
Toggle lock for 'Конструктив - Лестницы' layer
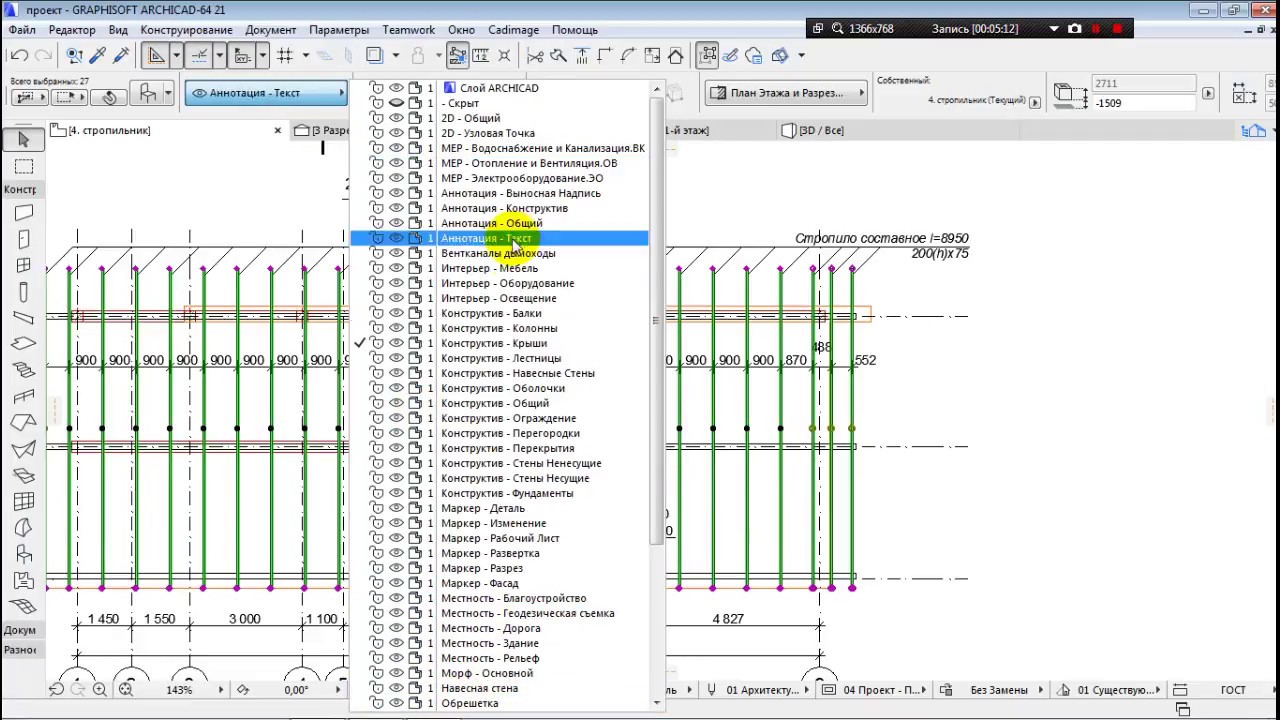coord(377,358)
